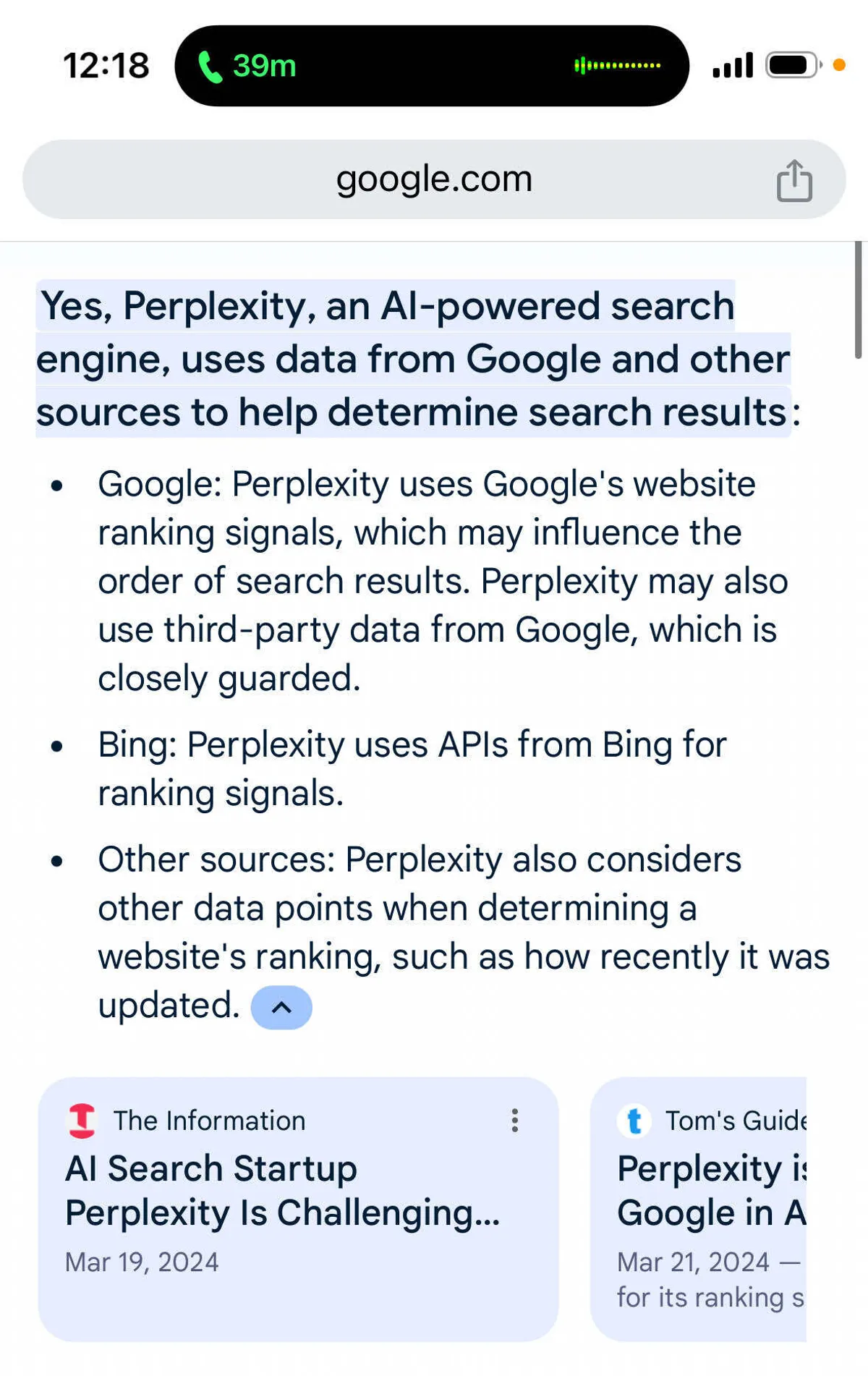Tap the green phone call icon

pos(210,67)
